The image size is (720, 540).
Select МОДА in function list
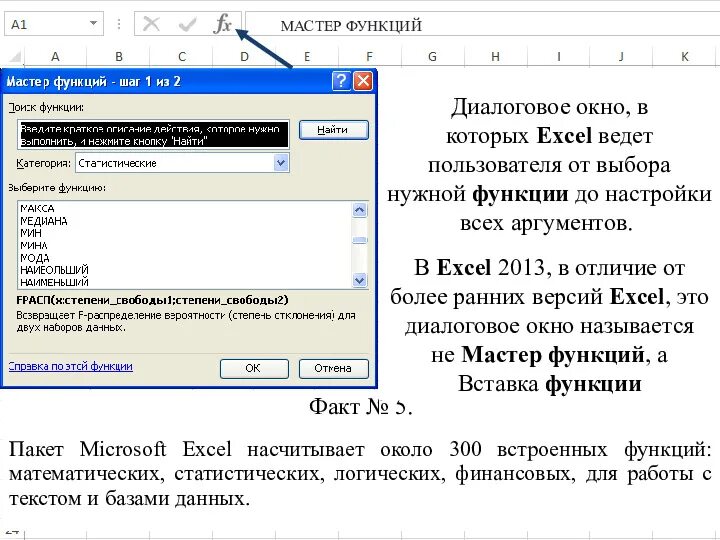pos(34,258)
